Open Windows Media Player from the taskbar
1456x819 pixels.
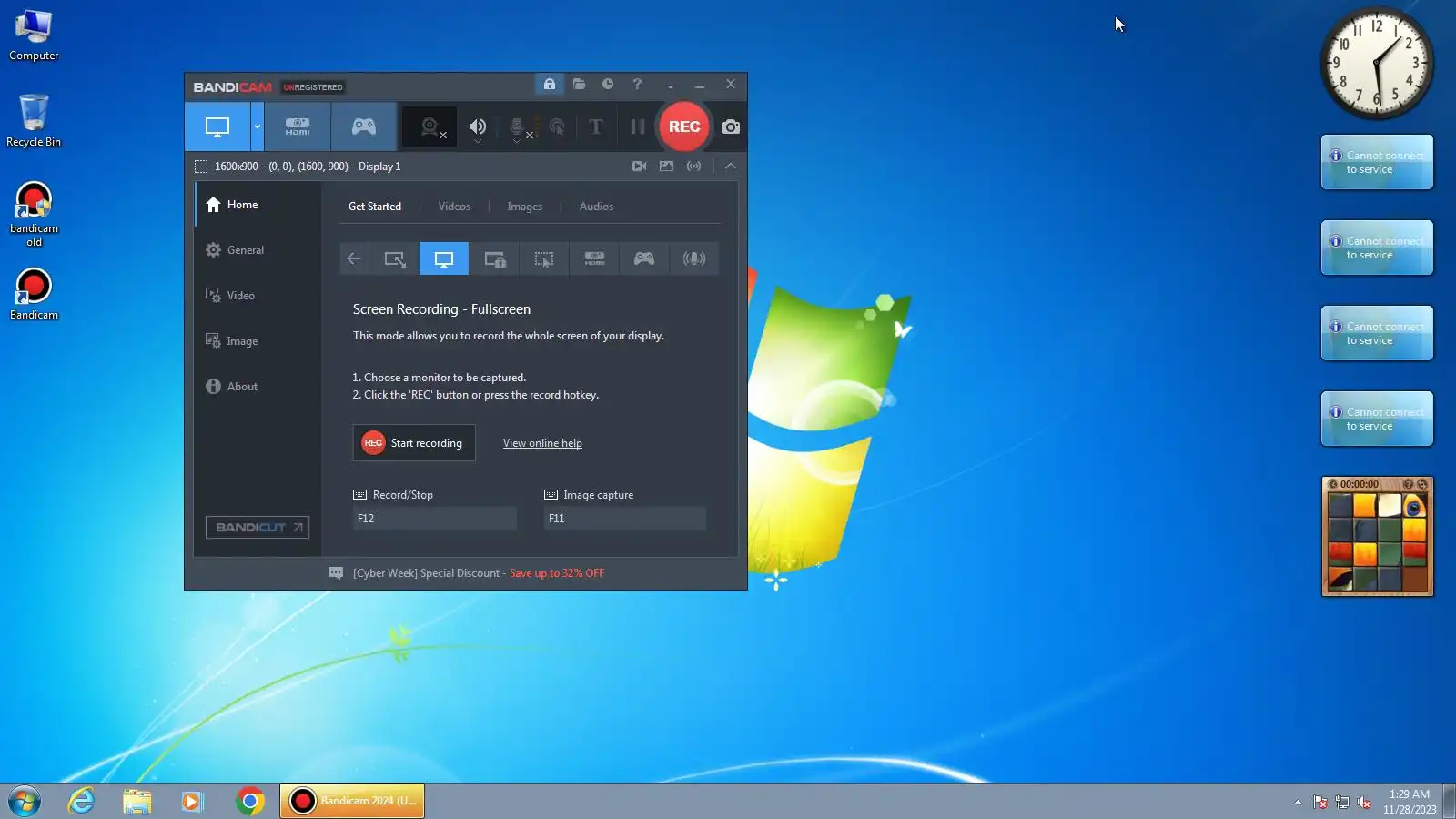192,801
